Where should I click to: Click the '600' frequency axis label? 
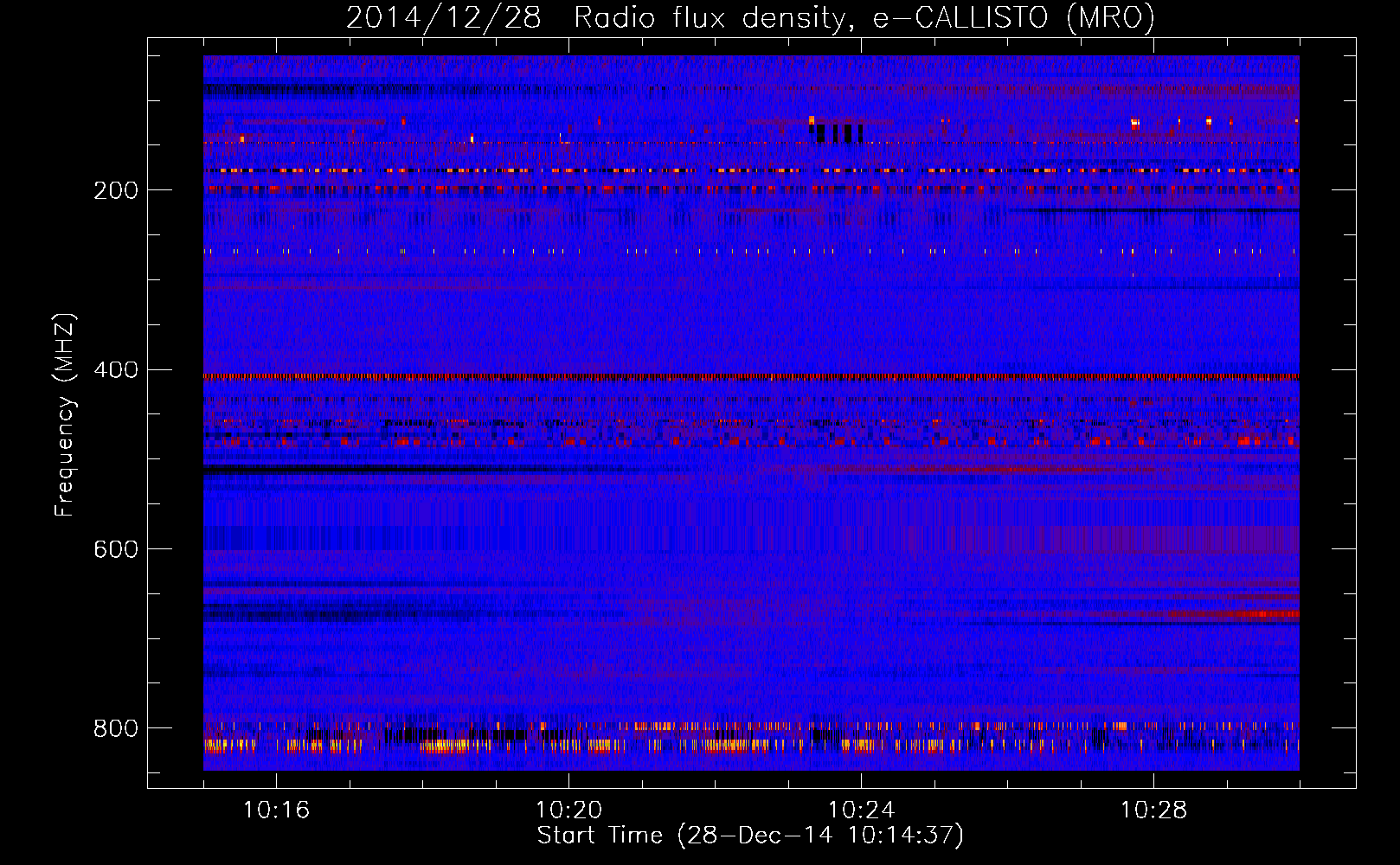pyautogui.click(x=116, y=550)
